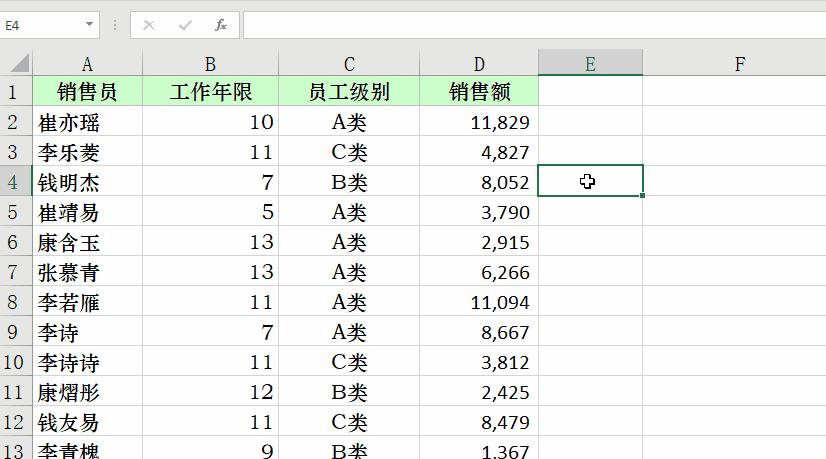826x459 pixels.
Task: Select column C header
Action: pyautogui.click(x=349, y=64)
